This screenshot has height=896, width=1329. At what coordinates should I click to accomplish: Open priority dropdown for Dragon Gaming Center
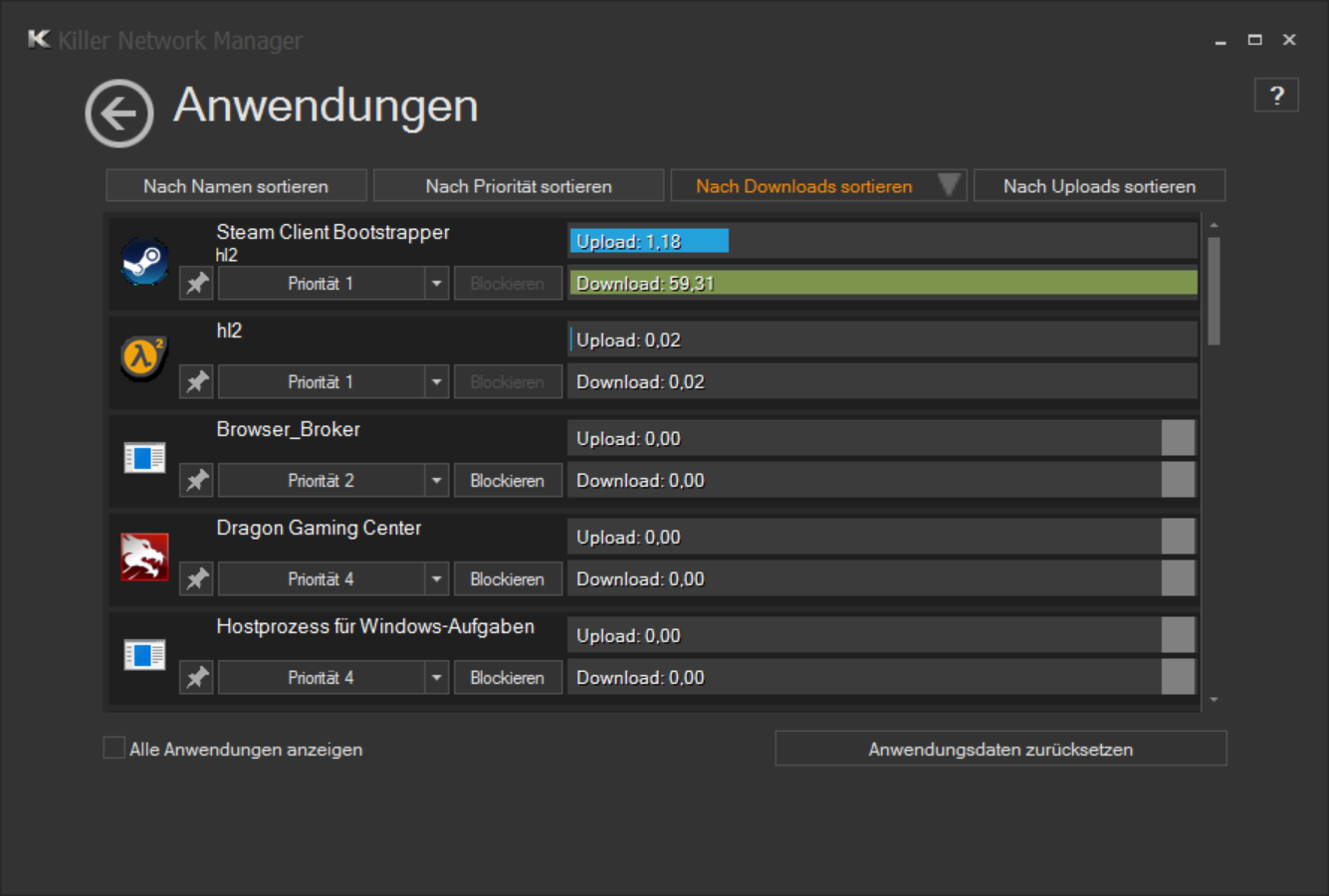437,579
